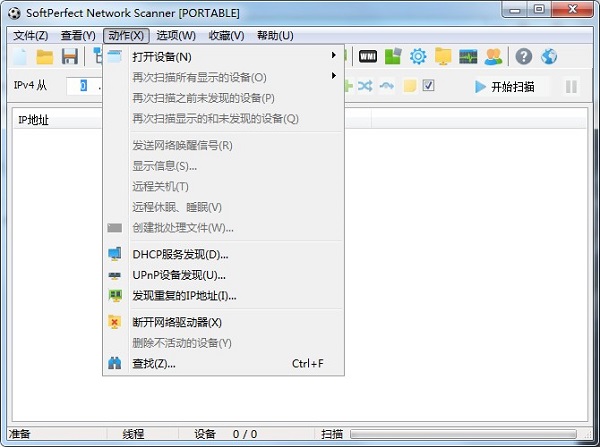Viewport: 600px width, 447px height.
Task: Click the shuffle arrows icon
Action: tap(365, 86)
